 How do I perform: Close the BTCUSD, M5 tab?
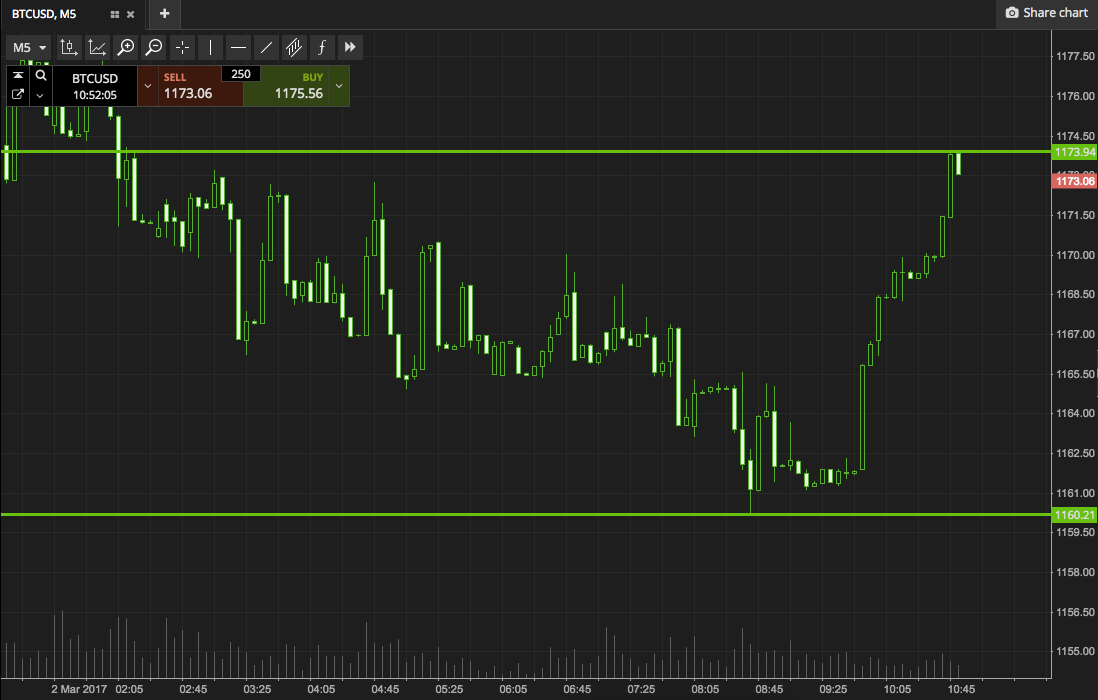click(x=130, y=14)
